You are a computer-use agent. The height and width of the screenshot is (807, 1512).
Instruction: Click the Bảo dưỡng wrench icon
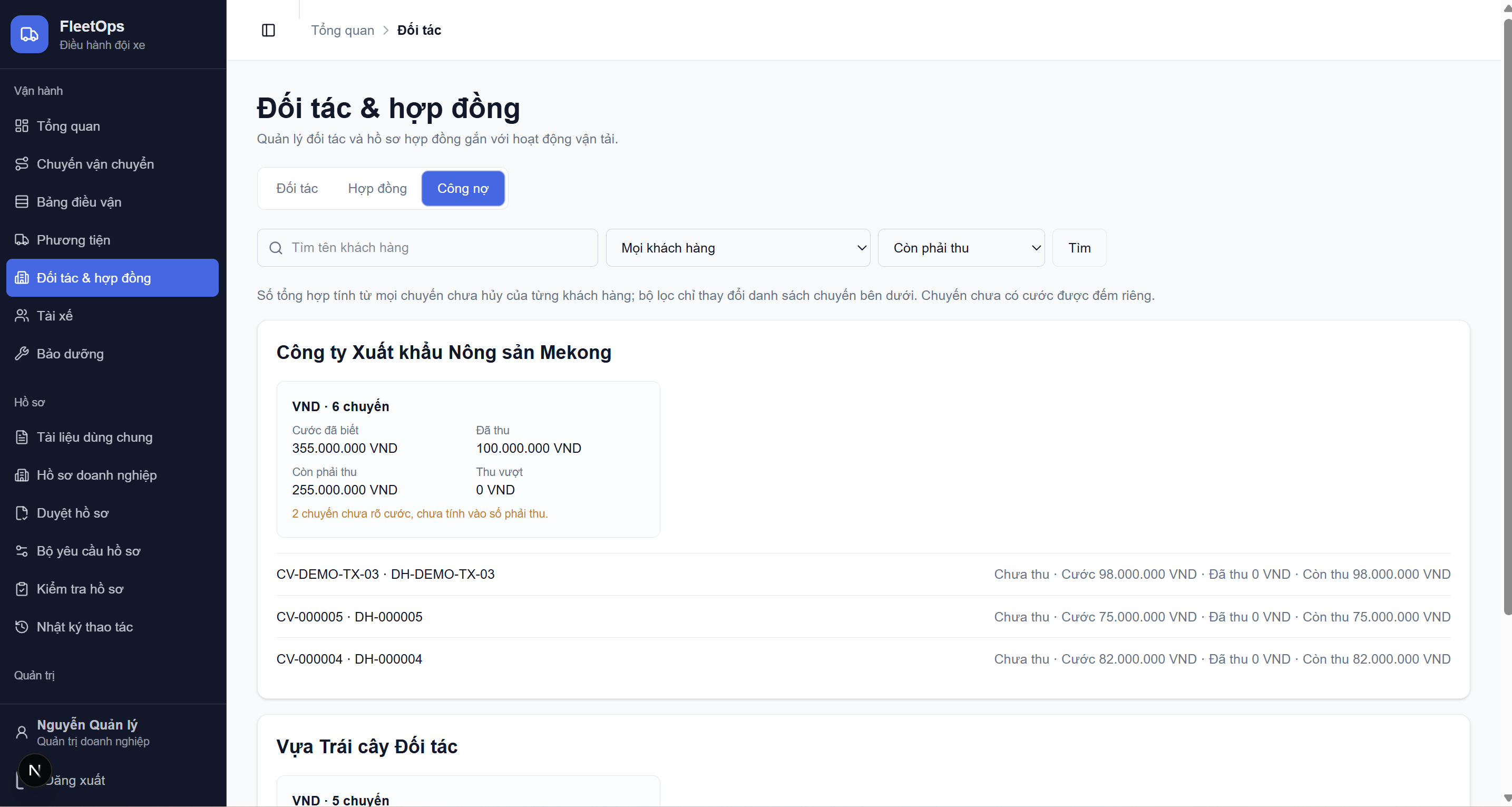tap(22, 353)
